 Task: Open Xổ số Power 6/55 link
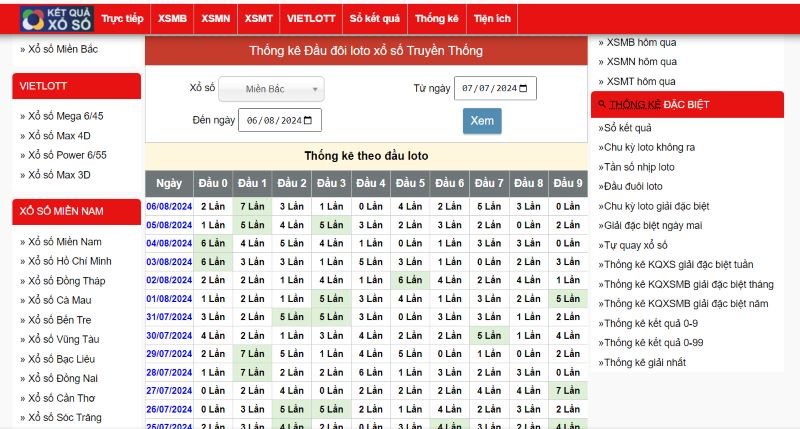67,155
